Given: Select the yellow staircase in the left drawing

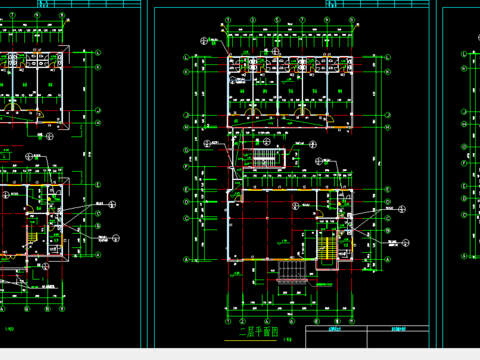Looking at the screenshot, I should click(x=32, y=237).
